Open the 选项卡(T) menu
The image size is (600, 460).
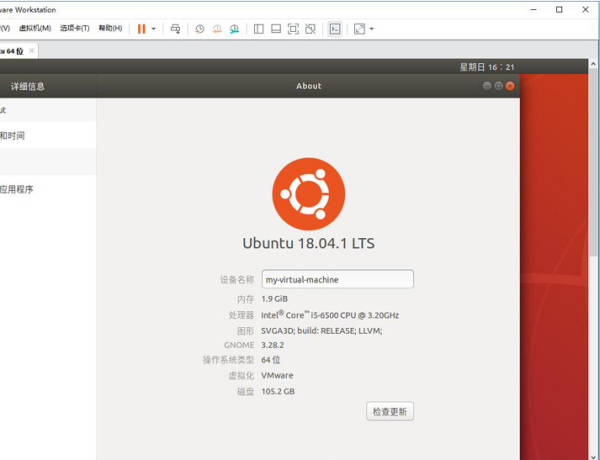[x=75, y=28]
